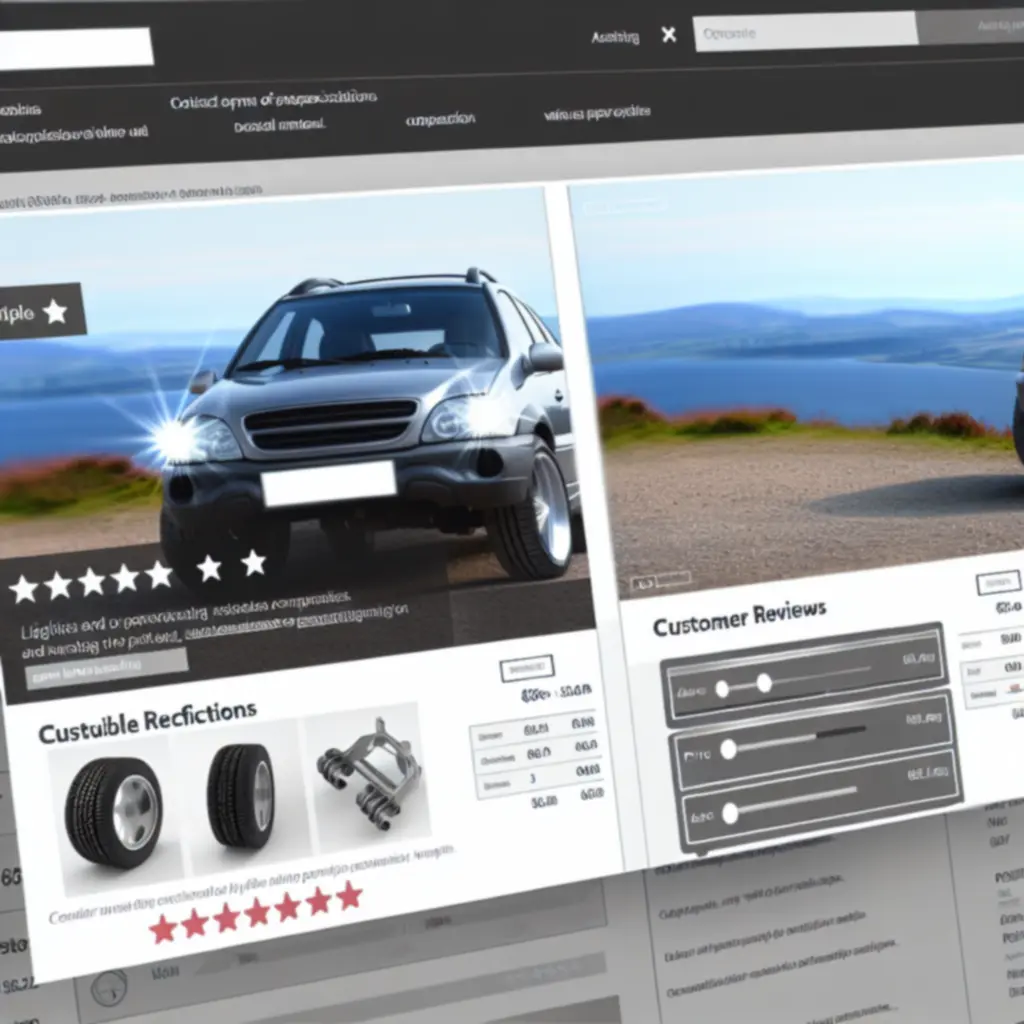The width and height of the screenshot is (1024, 1024).
Task: Click the star badge on SUV photo
Action: pos(40,313)
